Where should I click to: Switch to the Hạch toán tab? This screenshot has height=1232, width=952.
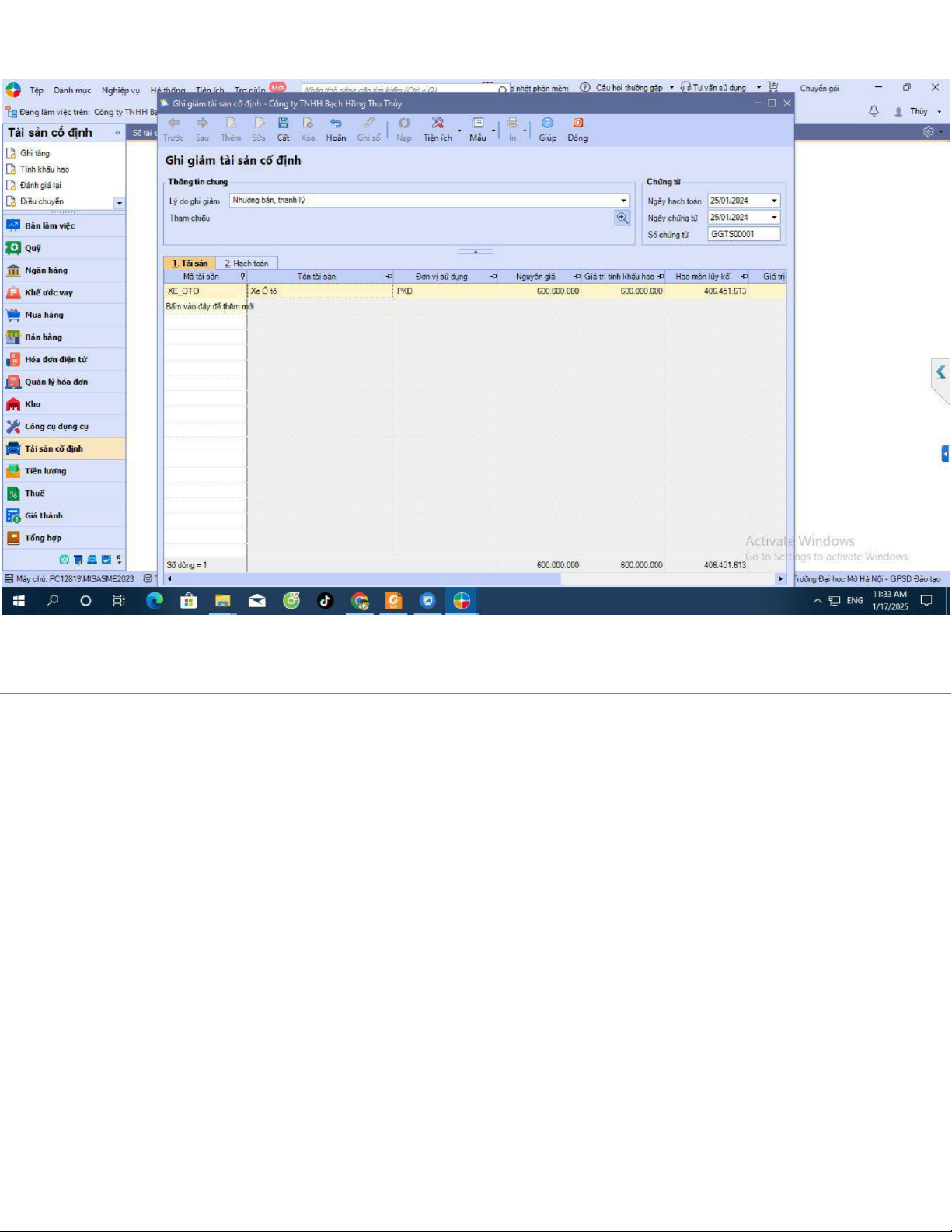point(246,264)
